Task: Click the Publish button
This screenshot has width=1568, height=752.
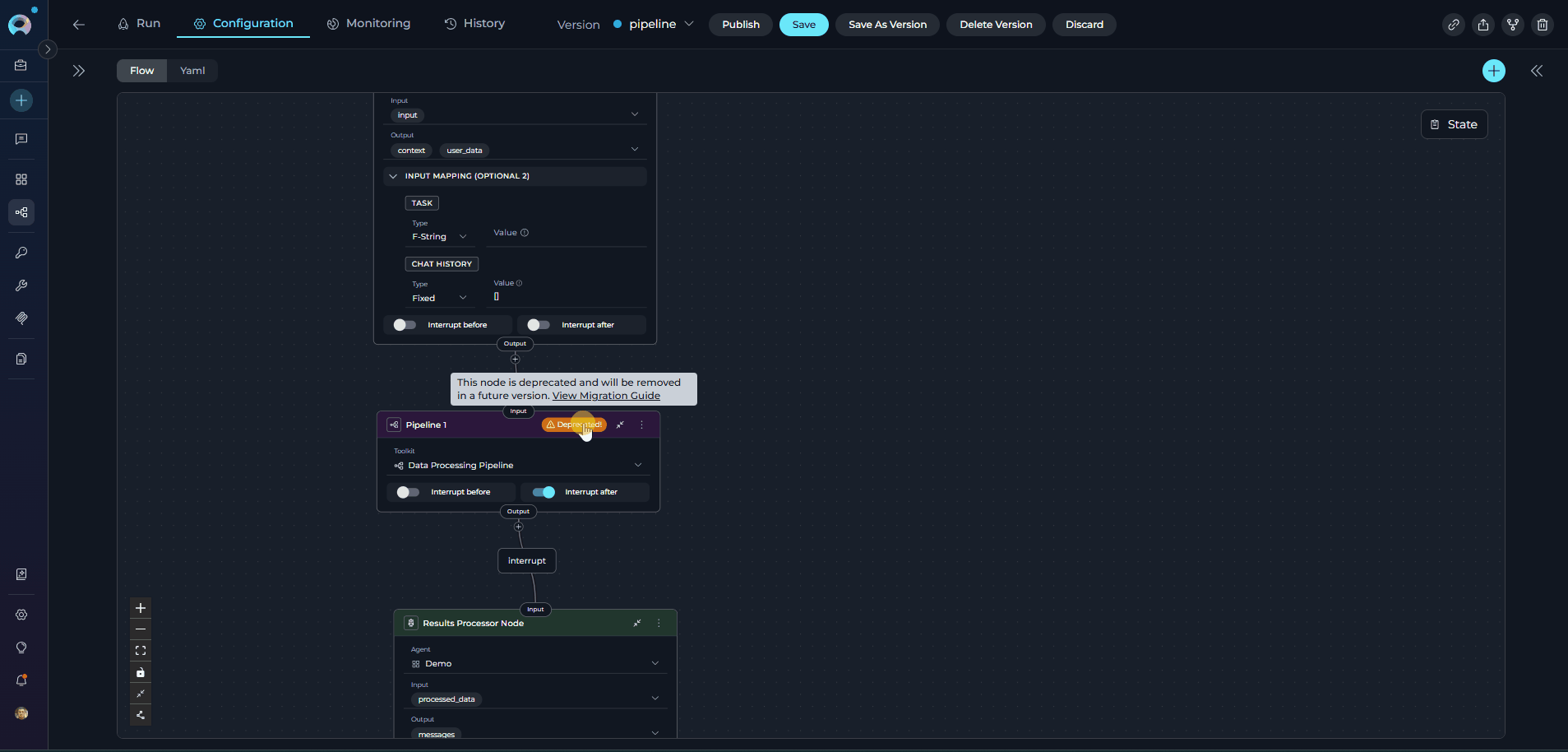Action: tap(740, 25)
